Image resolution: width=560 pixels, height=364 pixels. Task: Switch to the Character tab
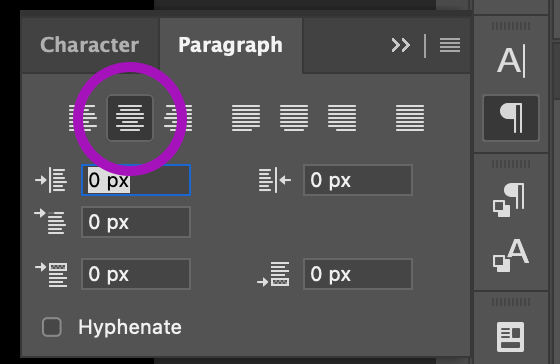(89, 45)
